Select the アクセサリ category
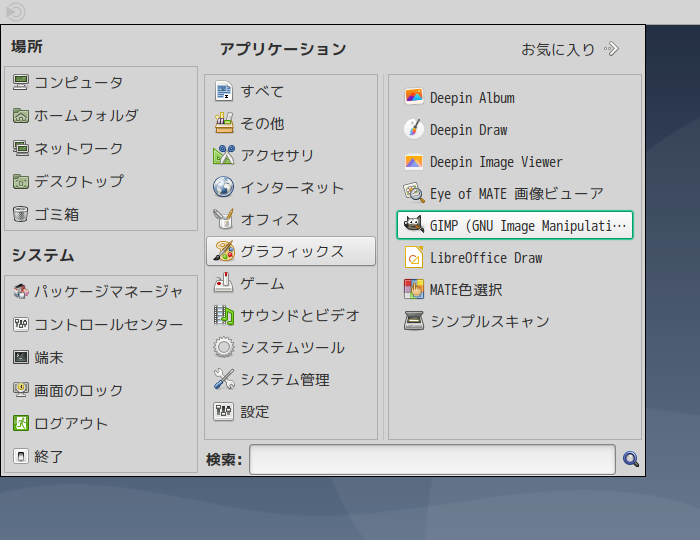 point(291,155)
